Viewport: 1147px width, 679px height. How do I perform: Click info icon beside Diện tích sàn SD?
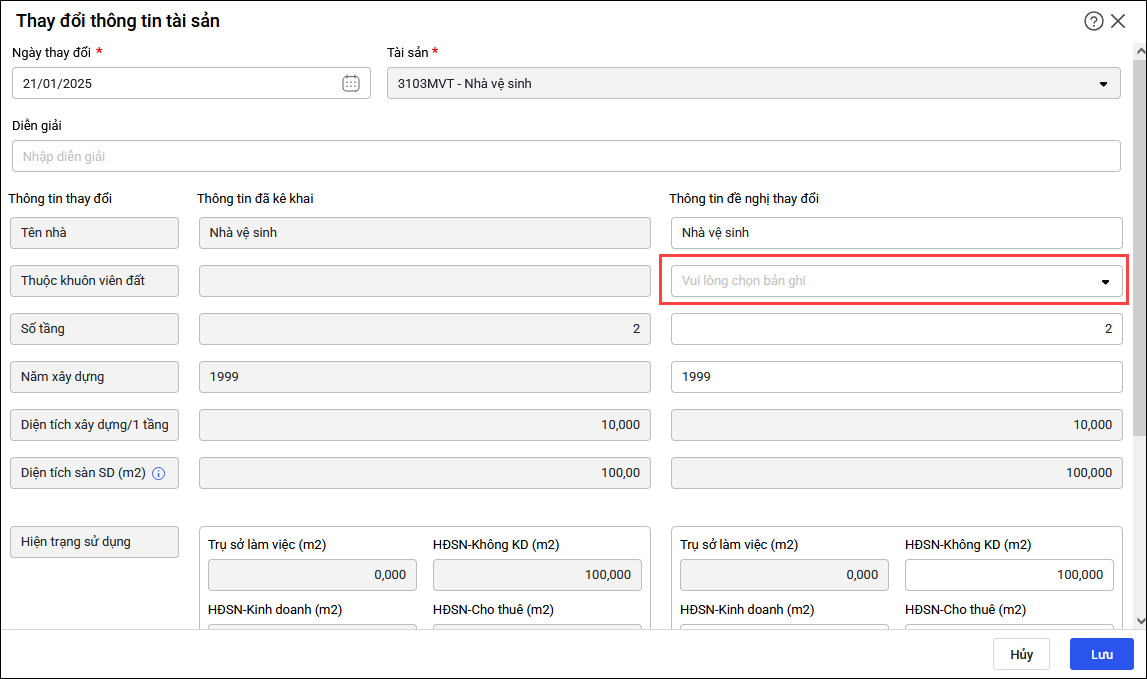(x=158, y=473)
